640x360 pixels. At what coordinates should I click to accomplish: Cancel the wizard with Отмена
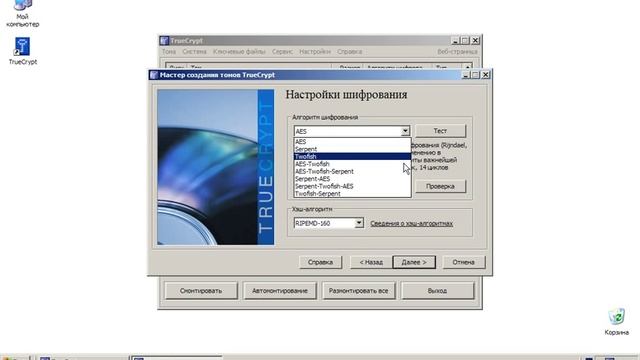click(x=463, y=262)
